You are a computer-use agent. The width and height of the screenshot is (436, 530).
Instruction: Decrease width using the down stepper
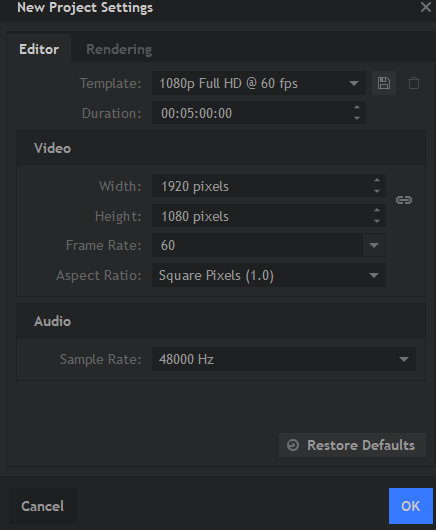pyautogui.click(x=377, y=191)
